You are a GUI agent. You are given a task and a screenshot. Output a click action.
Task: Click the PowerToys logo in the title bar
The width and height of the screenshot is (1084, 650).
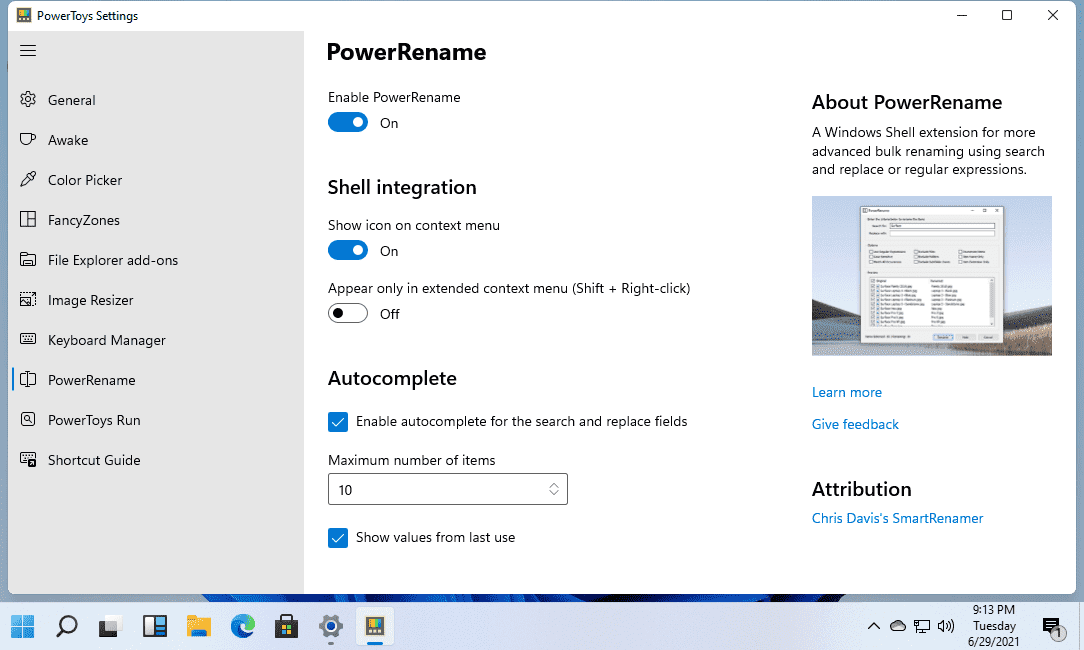pos(24,15)
